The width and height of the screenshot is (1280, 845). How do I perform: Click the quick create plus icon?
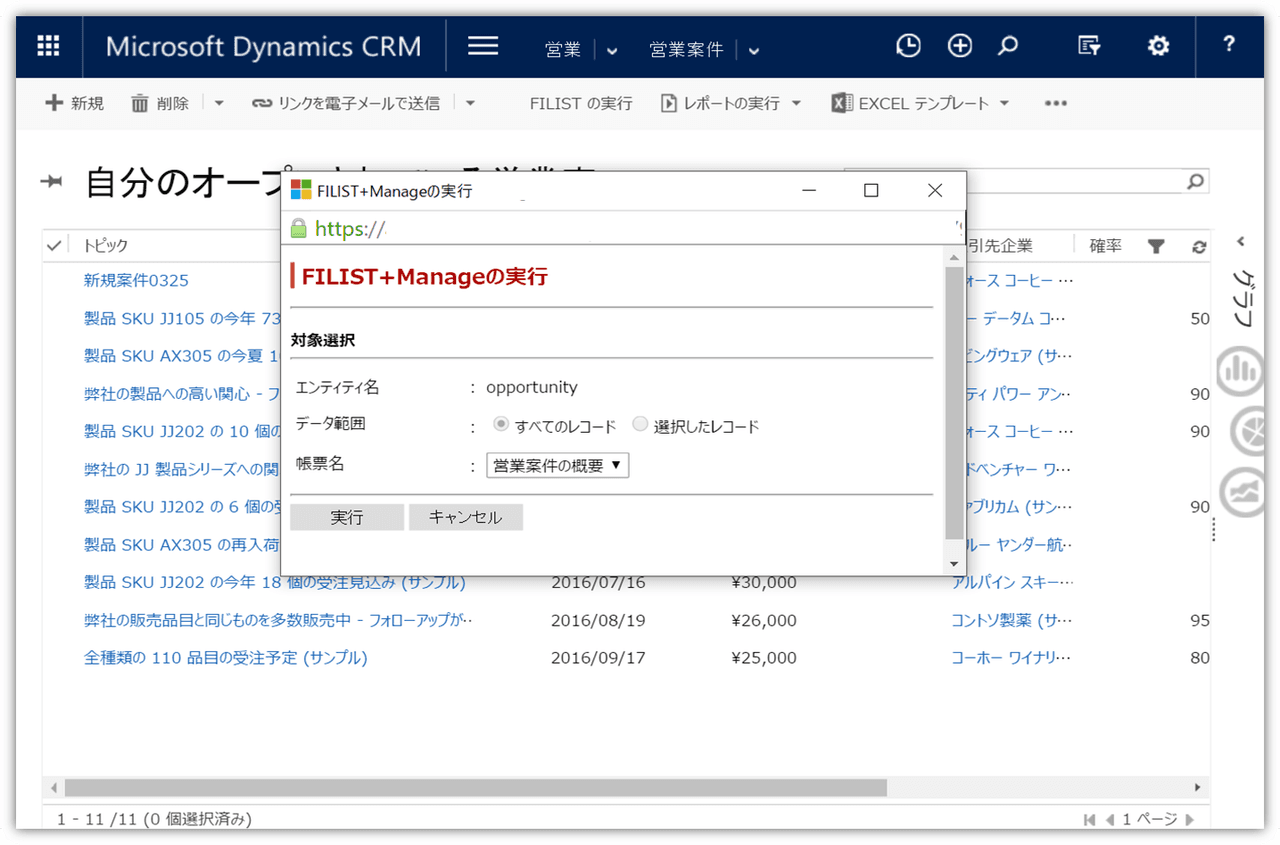(x=960, y=46)
